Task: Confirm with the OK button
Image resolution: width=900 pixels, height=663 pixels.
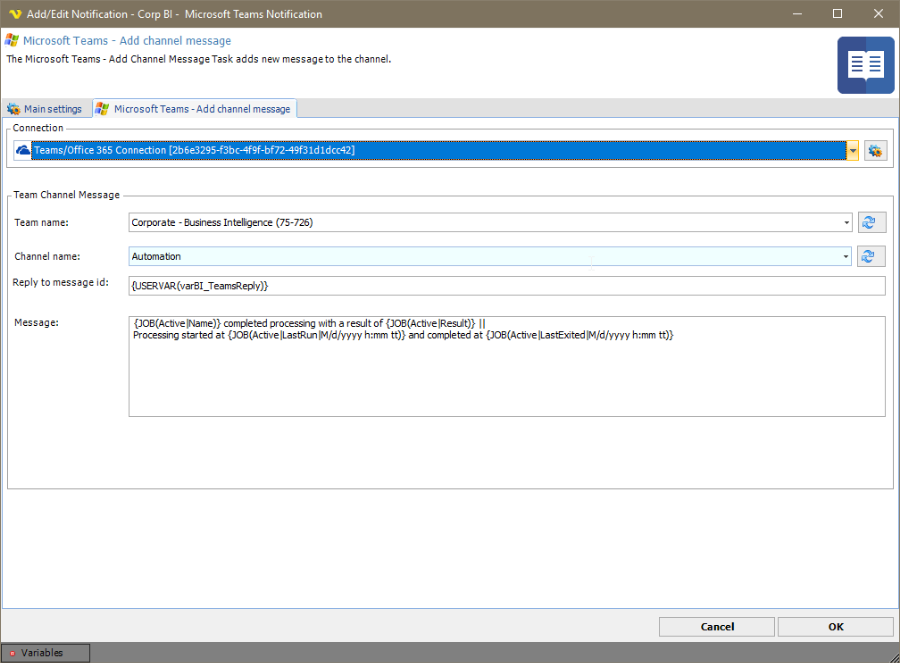Action: pyautogui.click(x=835, y=626)
